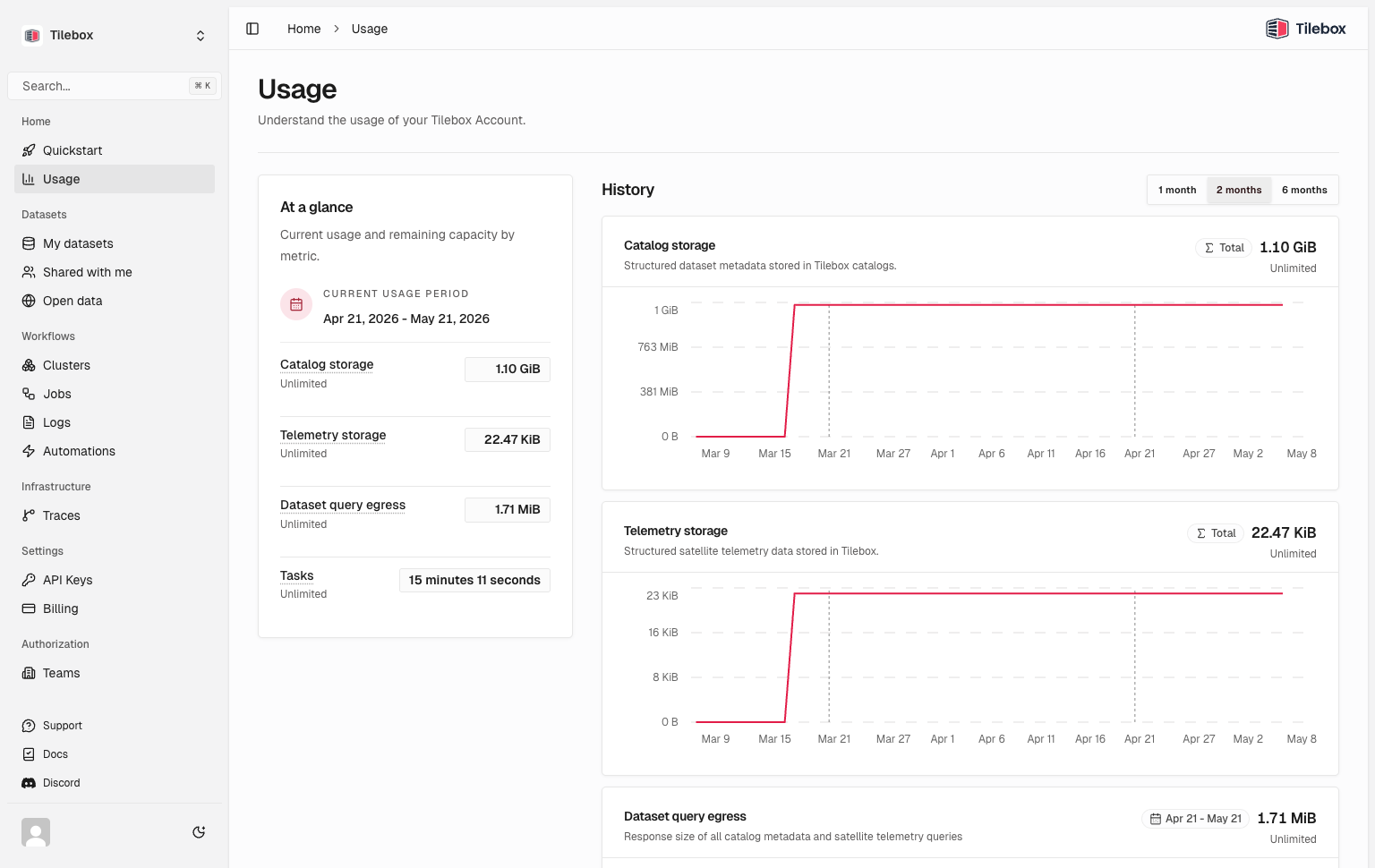1375x868 pixels.
Task: Open Docs link in sidebar
Action: click(115, 754)
